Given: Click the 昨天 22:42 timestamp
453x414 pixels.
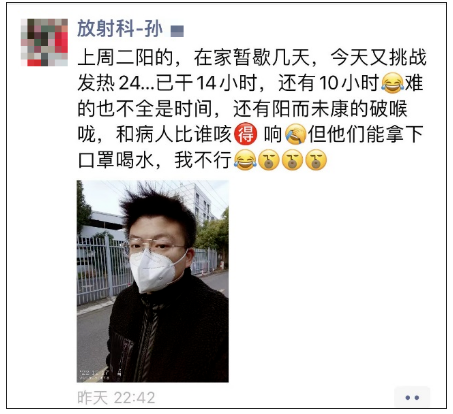Looking at the screenshot, I should 116,398.
